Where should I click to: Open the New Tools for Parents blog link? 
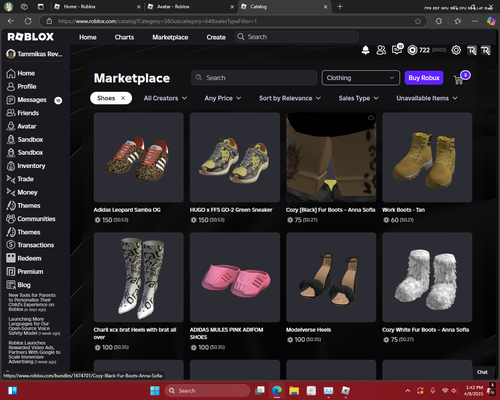click(x=32, y=302)
